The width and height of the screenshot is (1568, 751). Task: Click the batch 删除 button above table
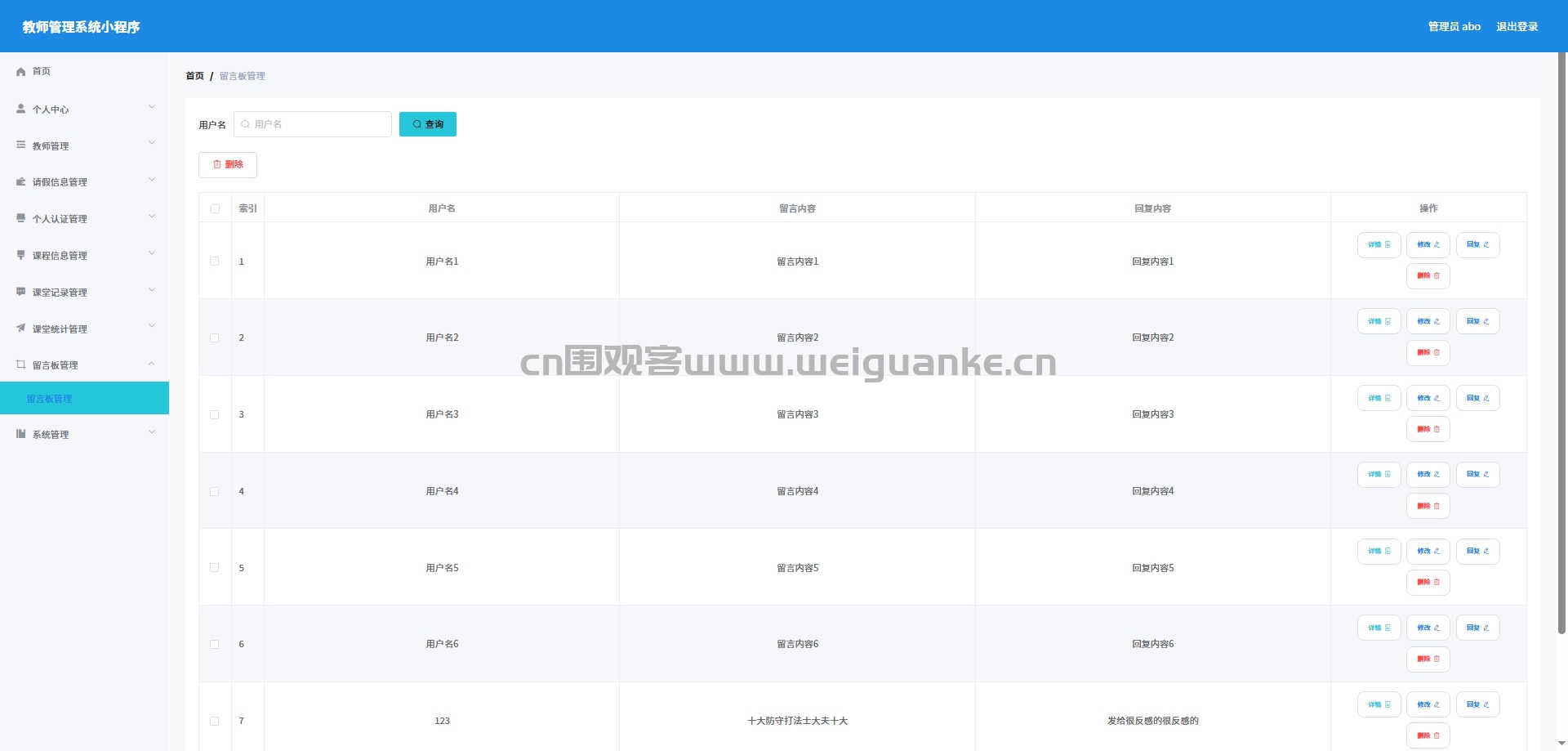(x=228, y=165)
